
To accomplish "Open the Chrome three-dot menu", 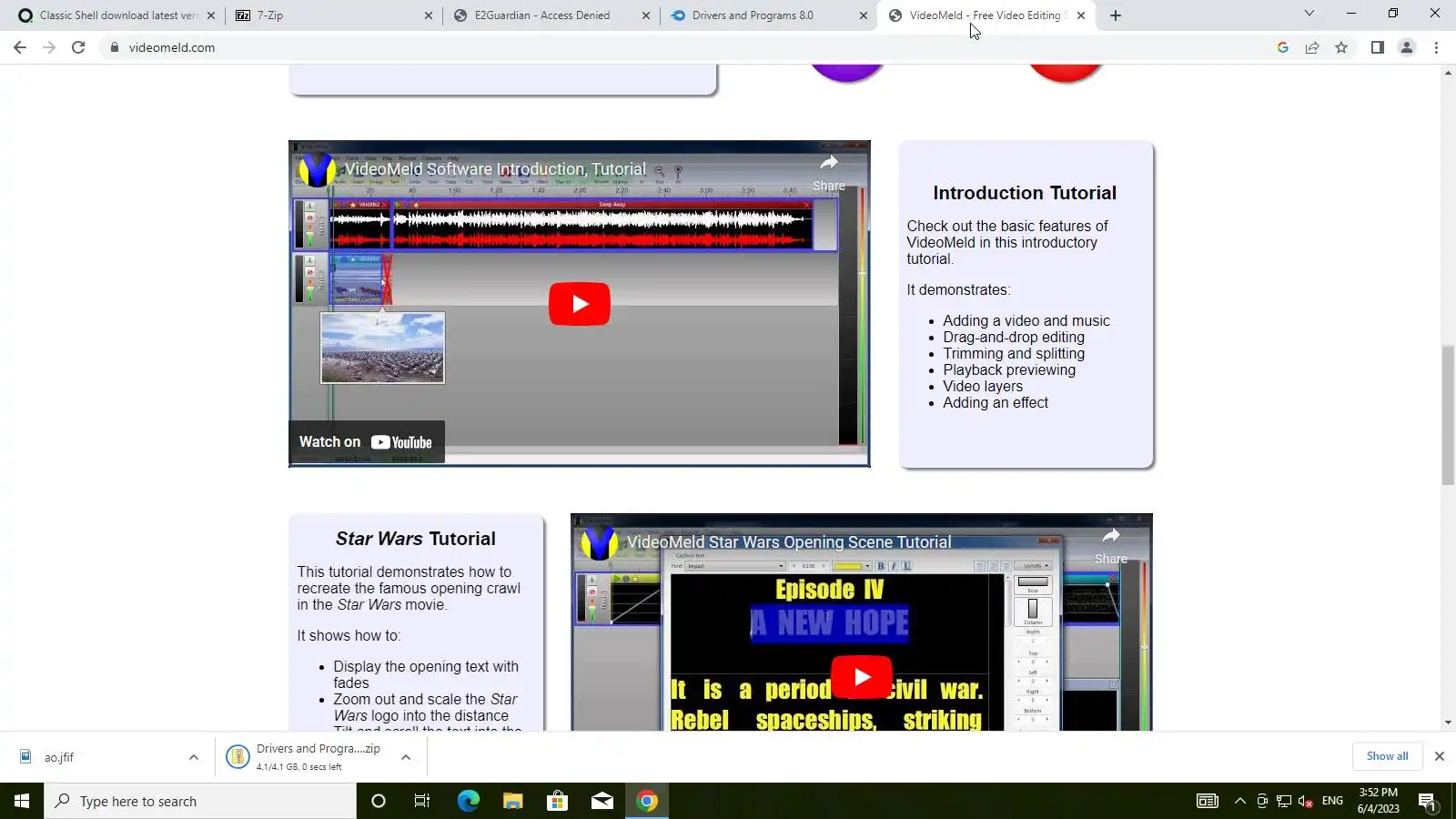I will [x=1437, y=47].
